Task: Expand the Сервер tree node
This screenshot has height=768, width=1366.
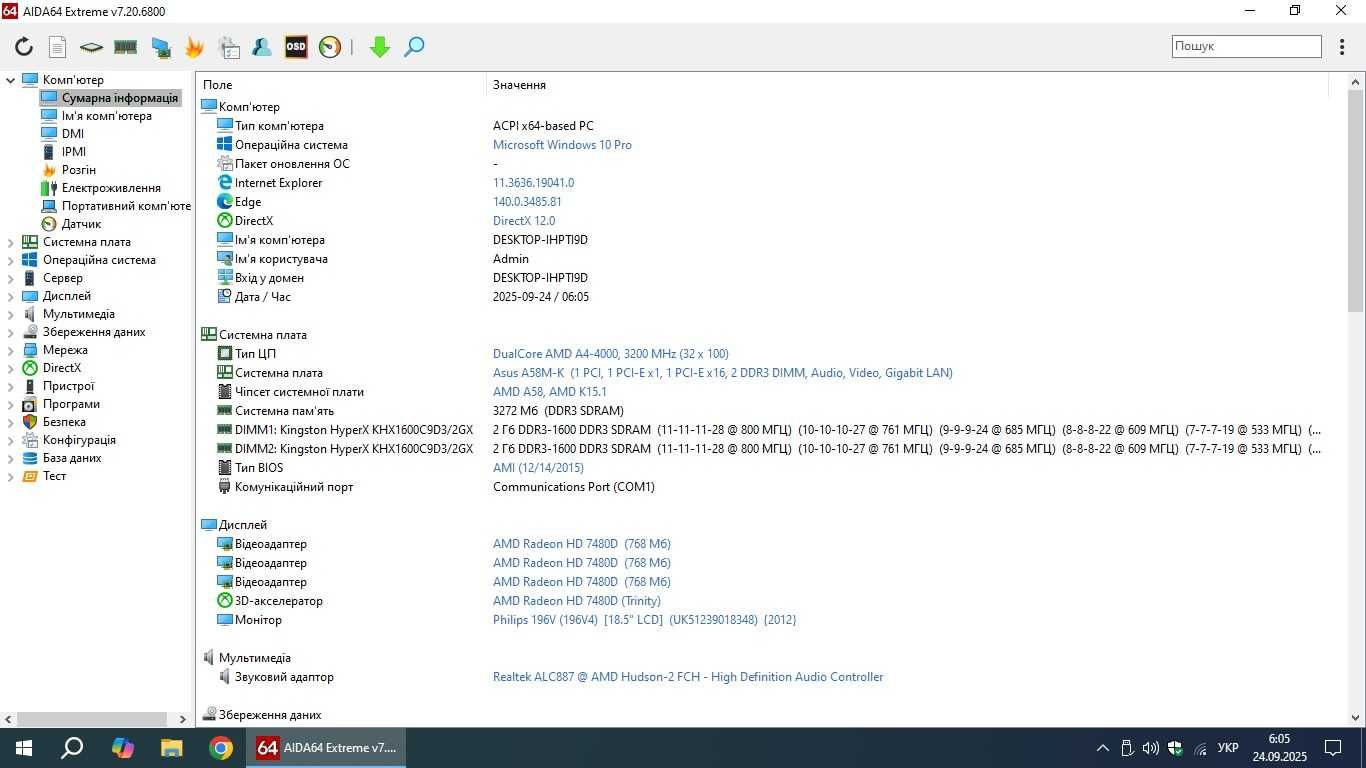Action: [x=10, y=278]
